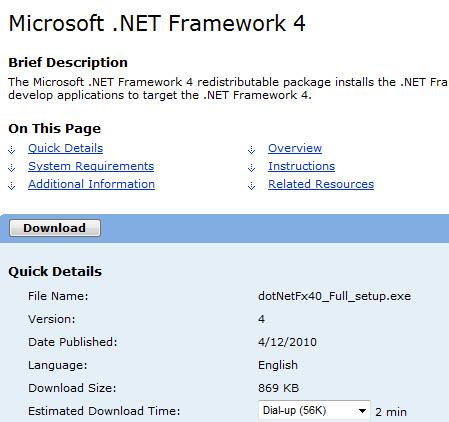Open the Dial-up (56K) connection speed dropdown

(x=314, y=411)
